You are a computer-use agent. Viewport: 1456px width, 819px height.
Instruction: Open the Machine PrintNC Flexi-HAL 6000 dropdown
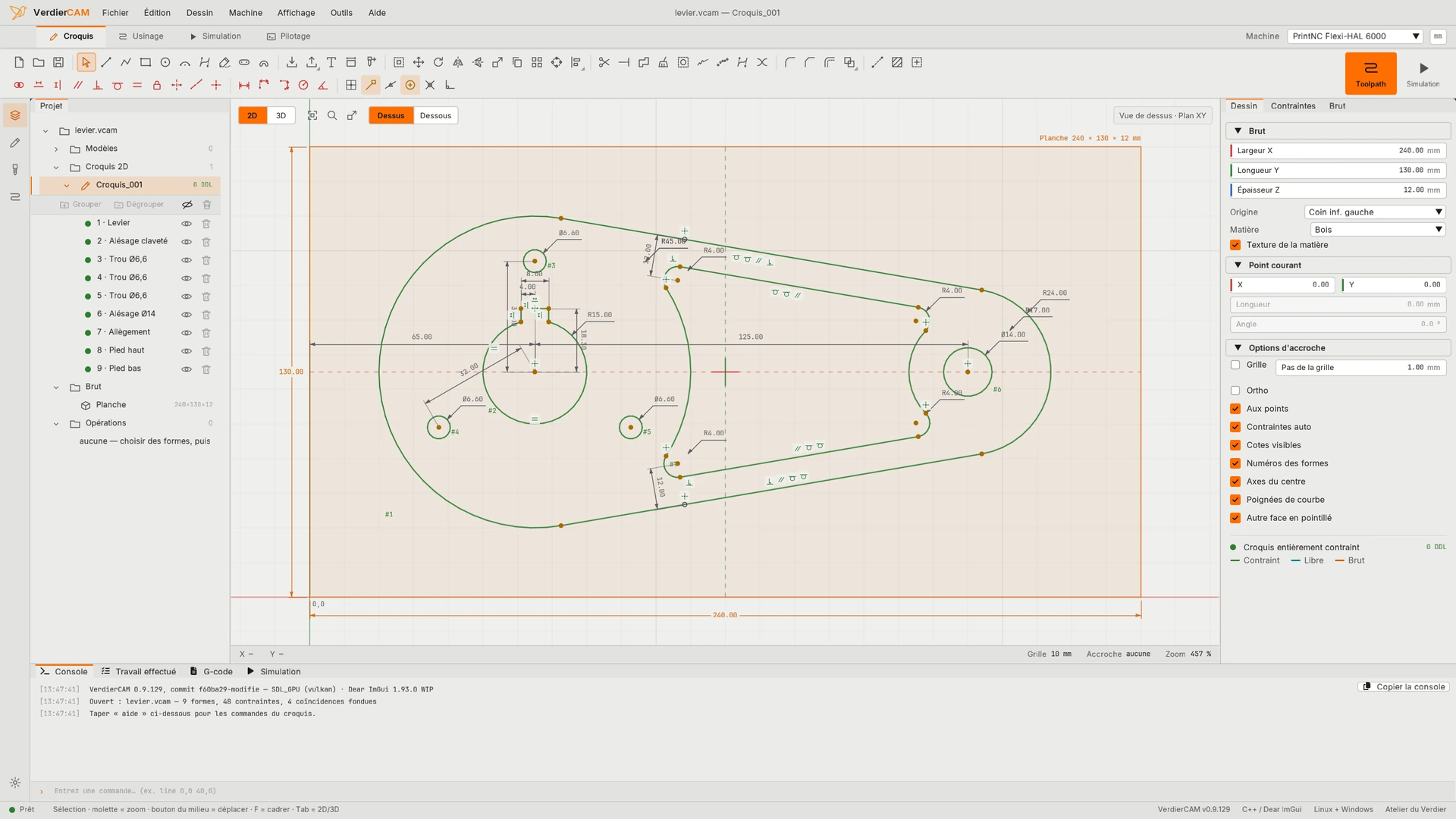click(x=1355, y=36)
